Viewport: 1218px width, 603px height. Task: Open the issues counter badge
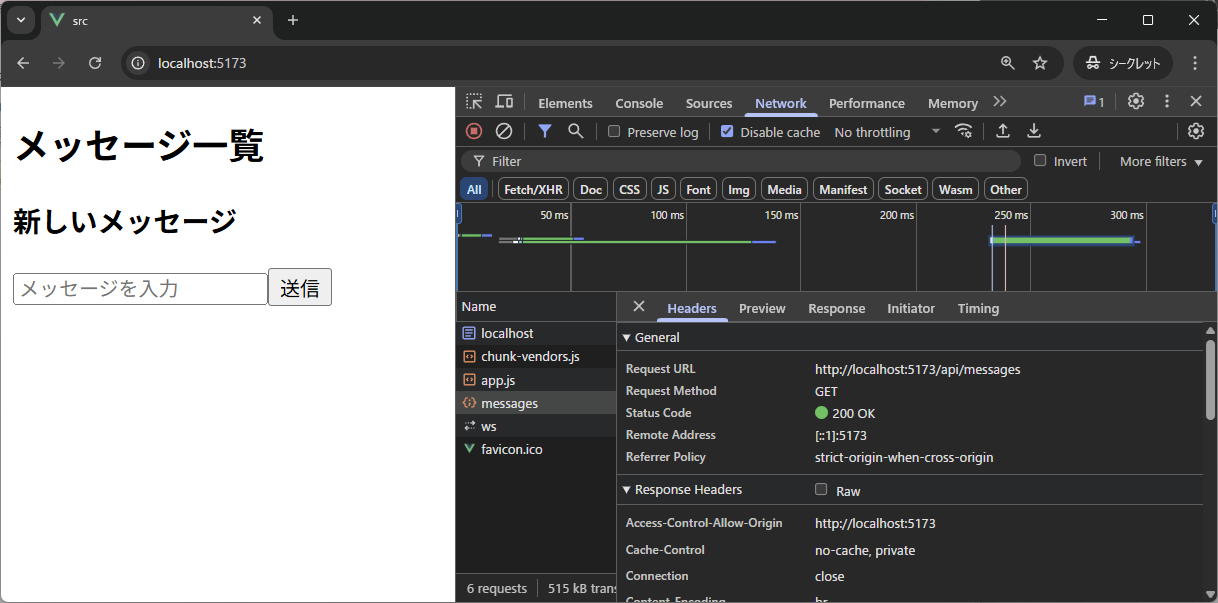point(1094,102)
